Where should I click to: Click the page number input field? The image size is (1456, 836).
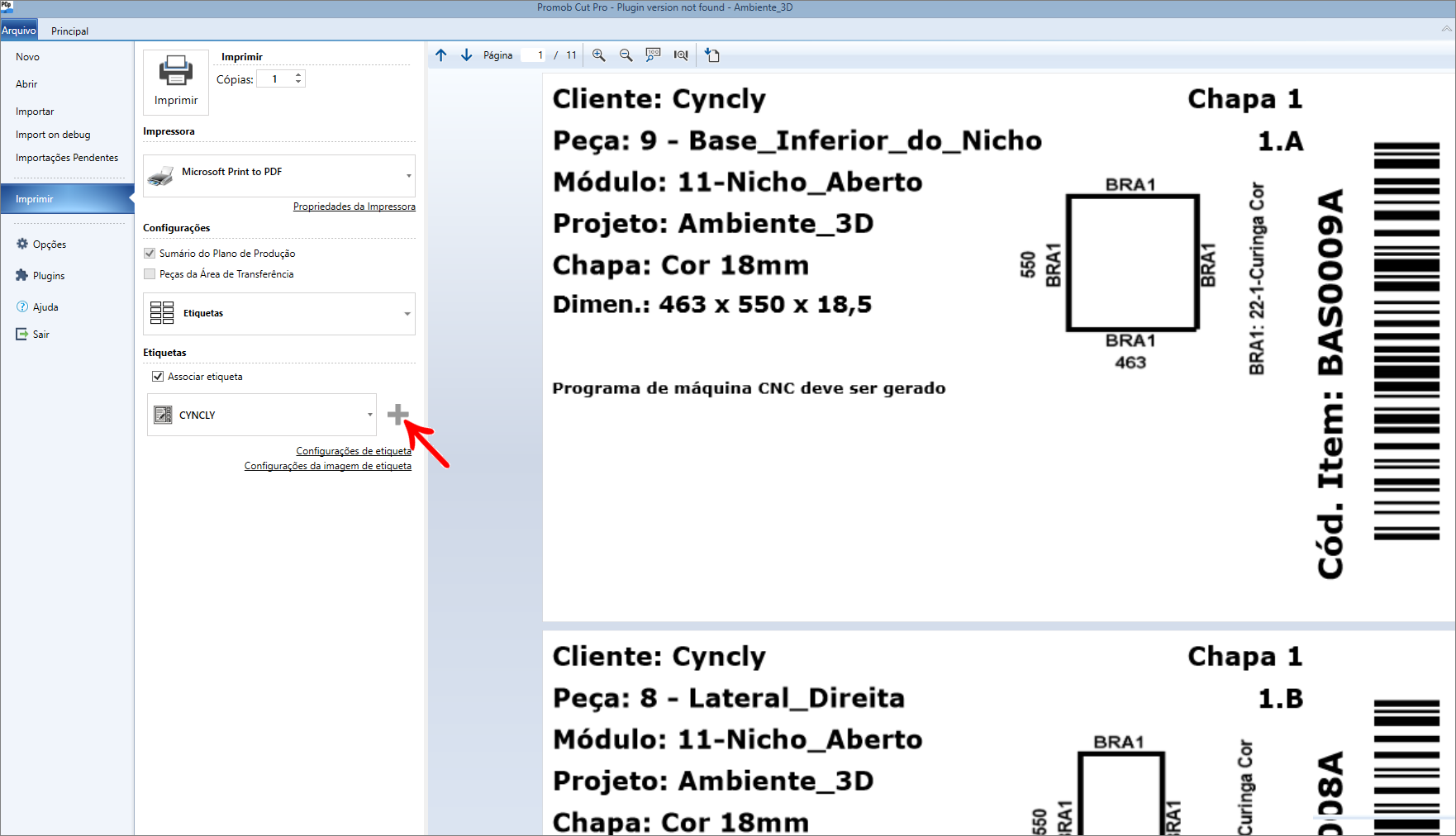click(x=533, y=55)
